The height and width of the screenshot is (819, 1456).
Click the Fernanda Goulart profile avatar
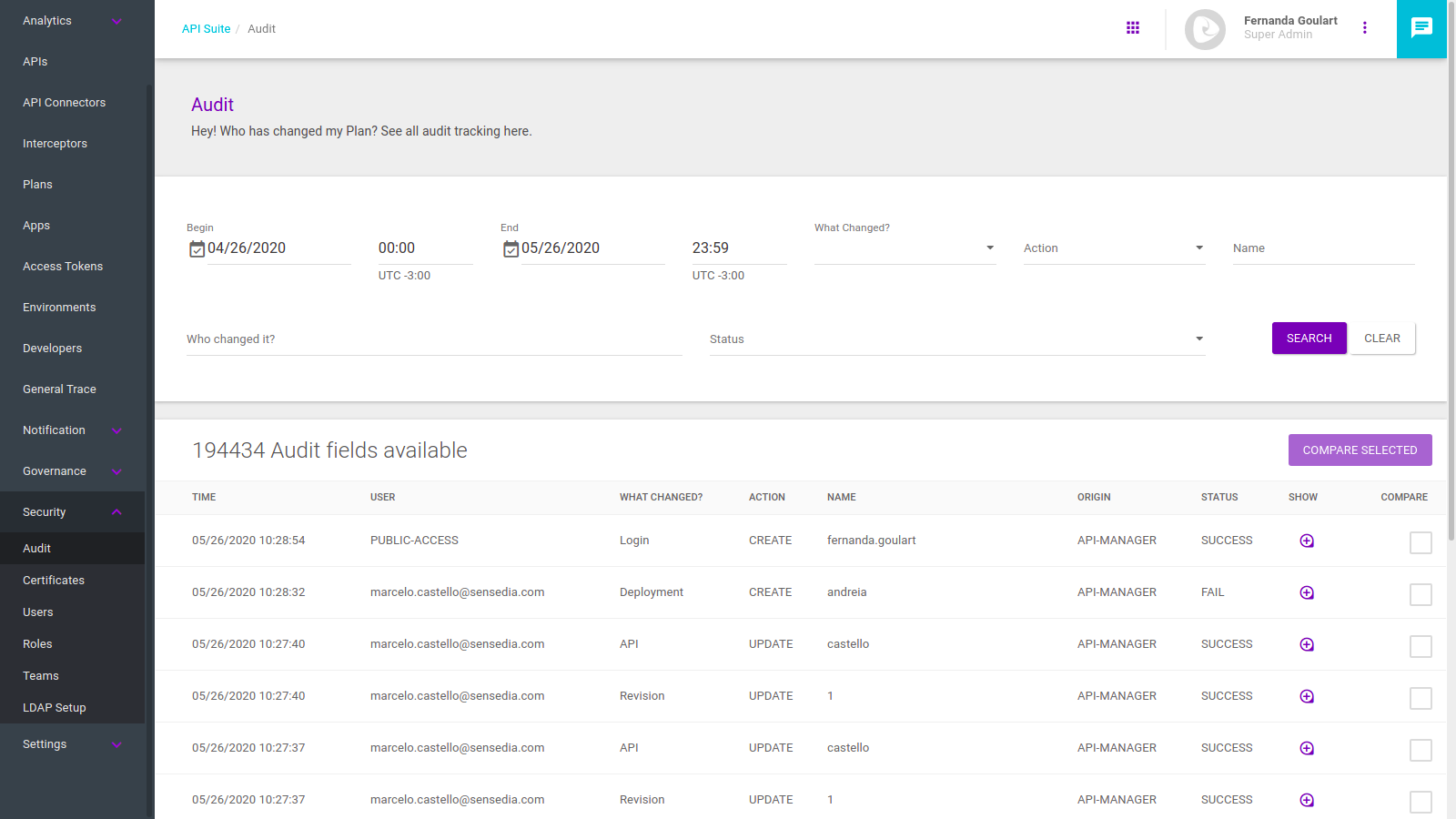point(1205,28)
